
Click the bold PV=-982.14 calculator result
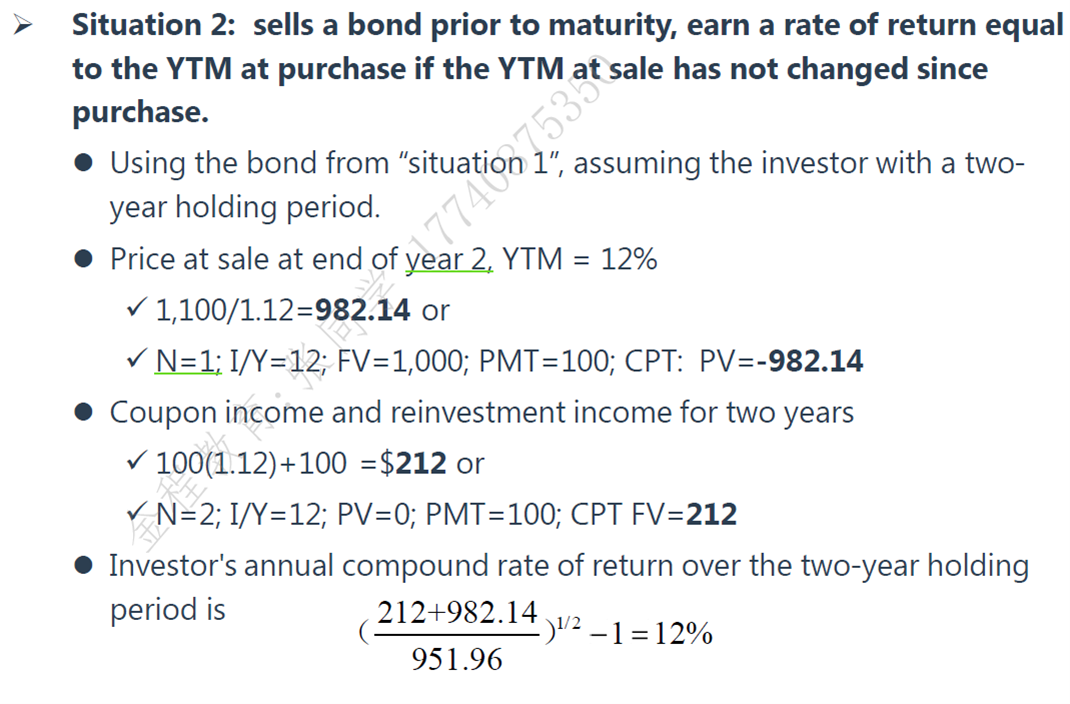click(781, 362)
